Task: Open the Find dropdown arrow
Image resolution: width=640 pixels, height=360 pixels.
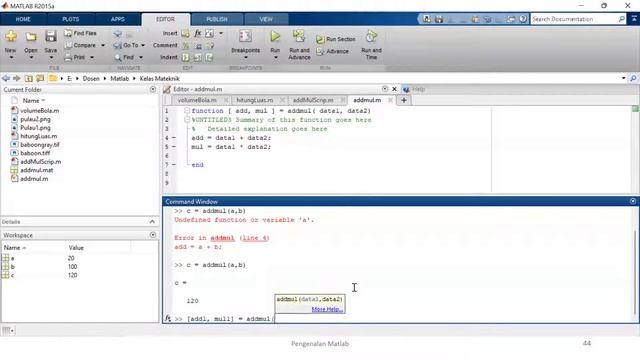Action: pyautogui.click(x=141, y=58)
